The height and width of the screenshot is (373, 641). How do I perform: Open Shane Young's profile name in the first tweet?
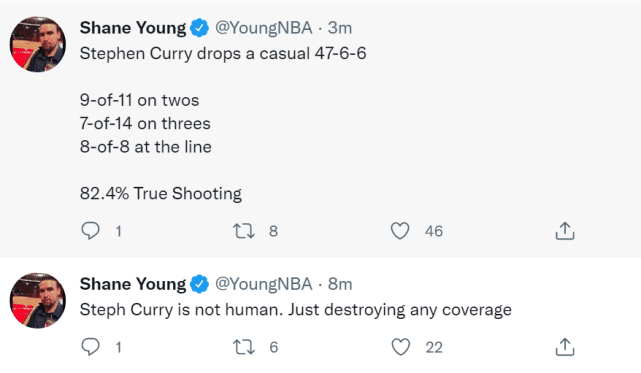click(132, 28)
